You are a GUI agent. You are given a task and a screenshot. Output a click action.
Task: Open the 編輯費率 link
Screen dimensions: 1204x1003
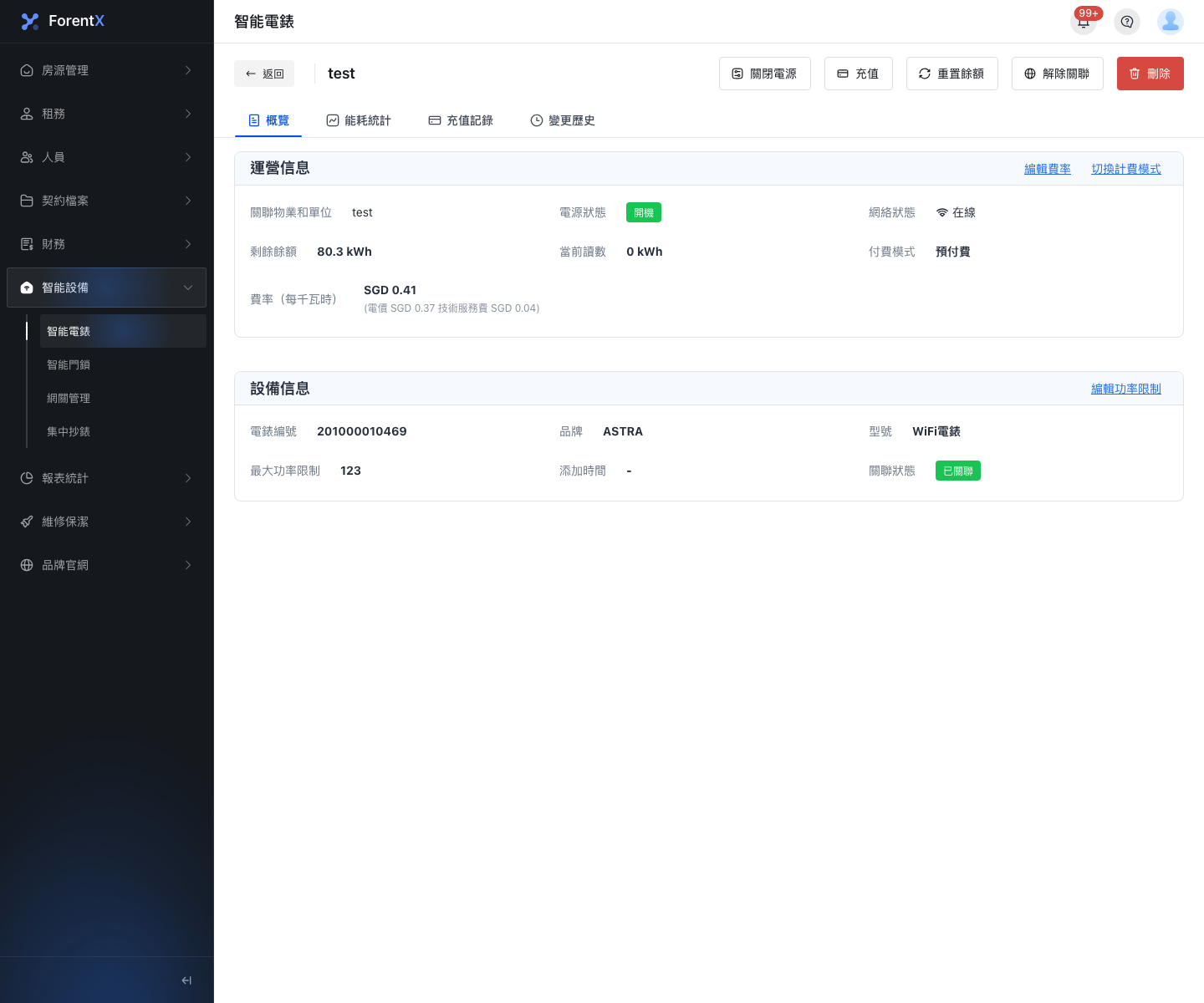(1048, 169)
